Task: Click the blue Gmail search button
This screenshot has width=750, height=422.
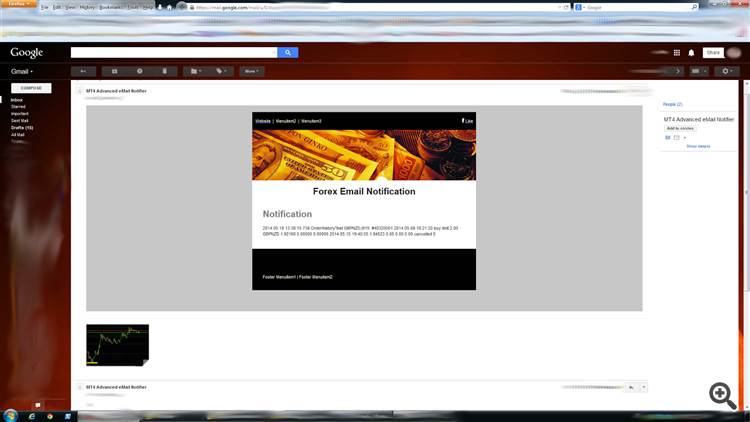Action: tap(287, 52)
